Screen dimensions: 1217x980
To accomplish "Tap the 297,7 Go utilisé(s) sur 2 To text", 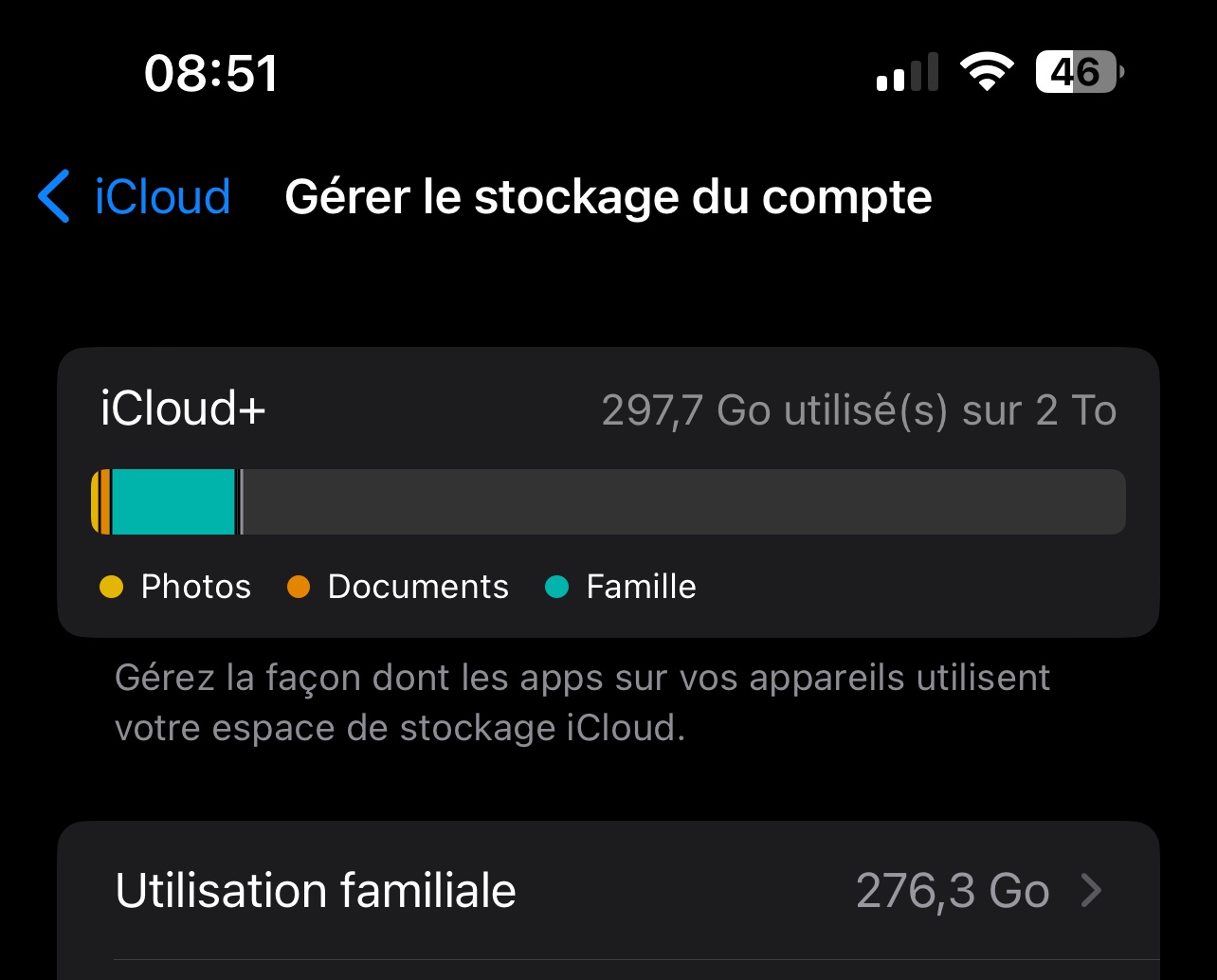I will coord(859,410).
